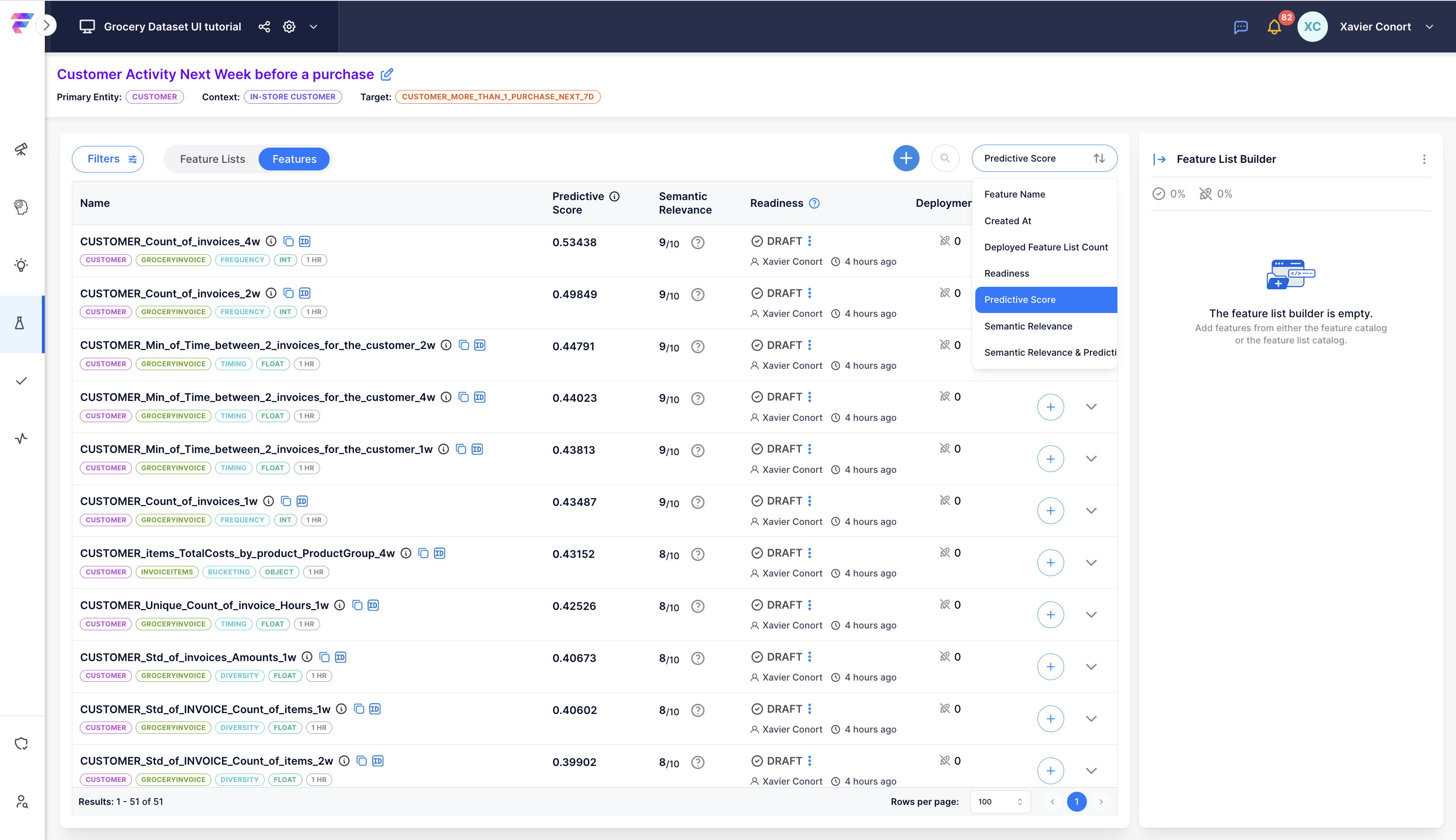Open notifications bell with 82 badge
Screen dimensions: 1456x840
click(1274, 27)
